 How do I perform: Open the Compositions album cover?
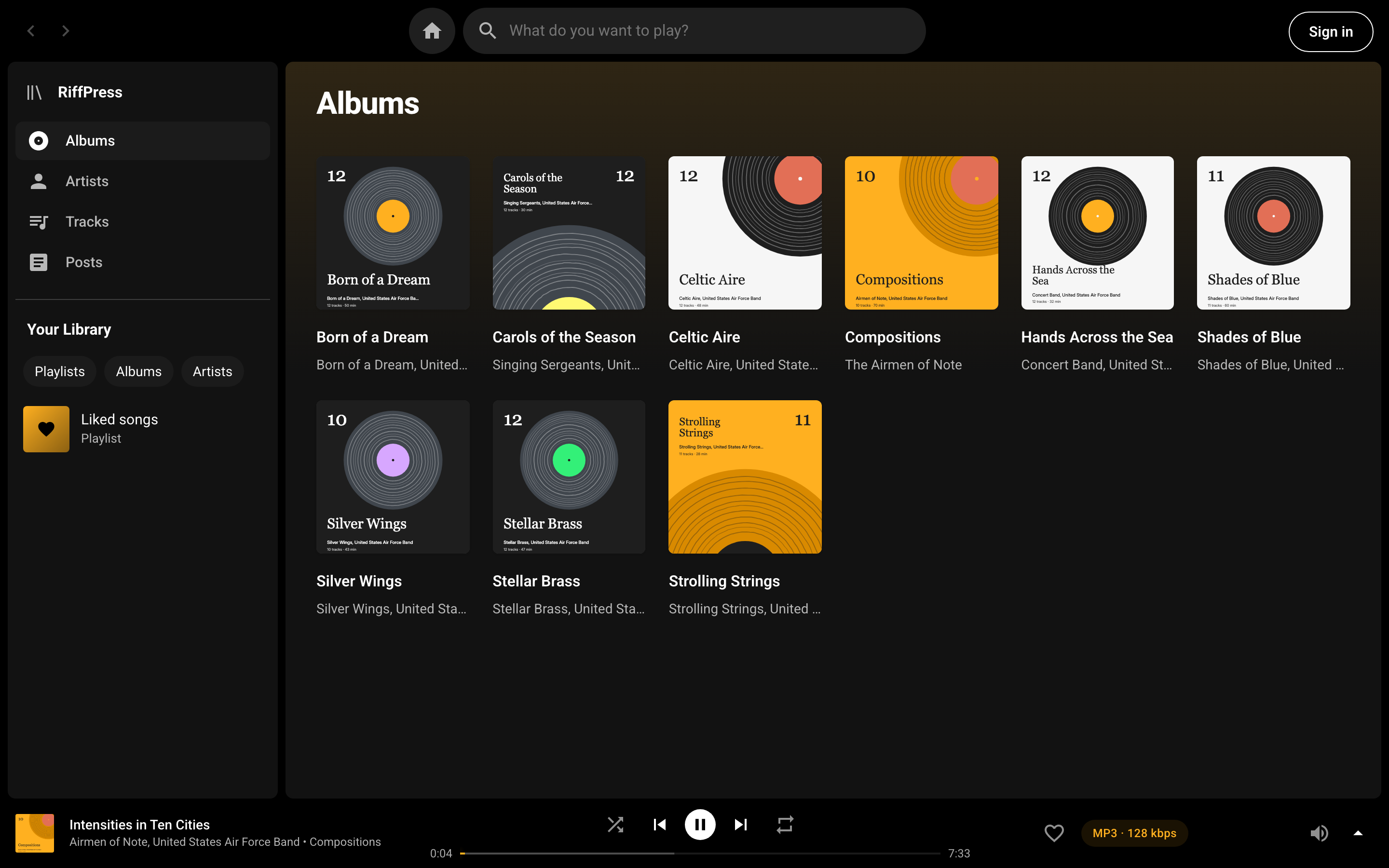click(921, 232)
